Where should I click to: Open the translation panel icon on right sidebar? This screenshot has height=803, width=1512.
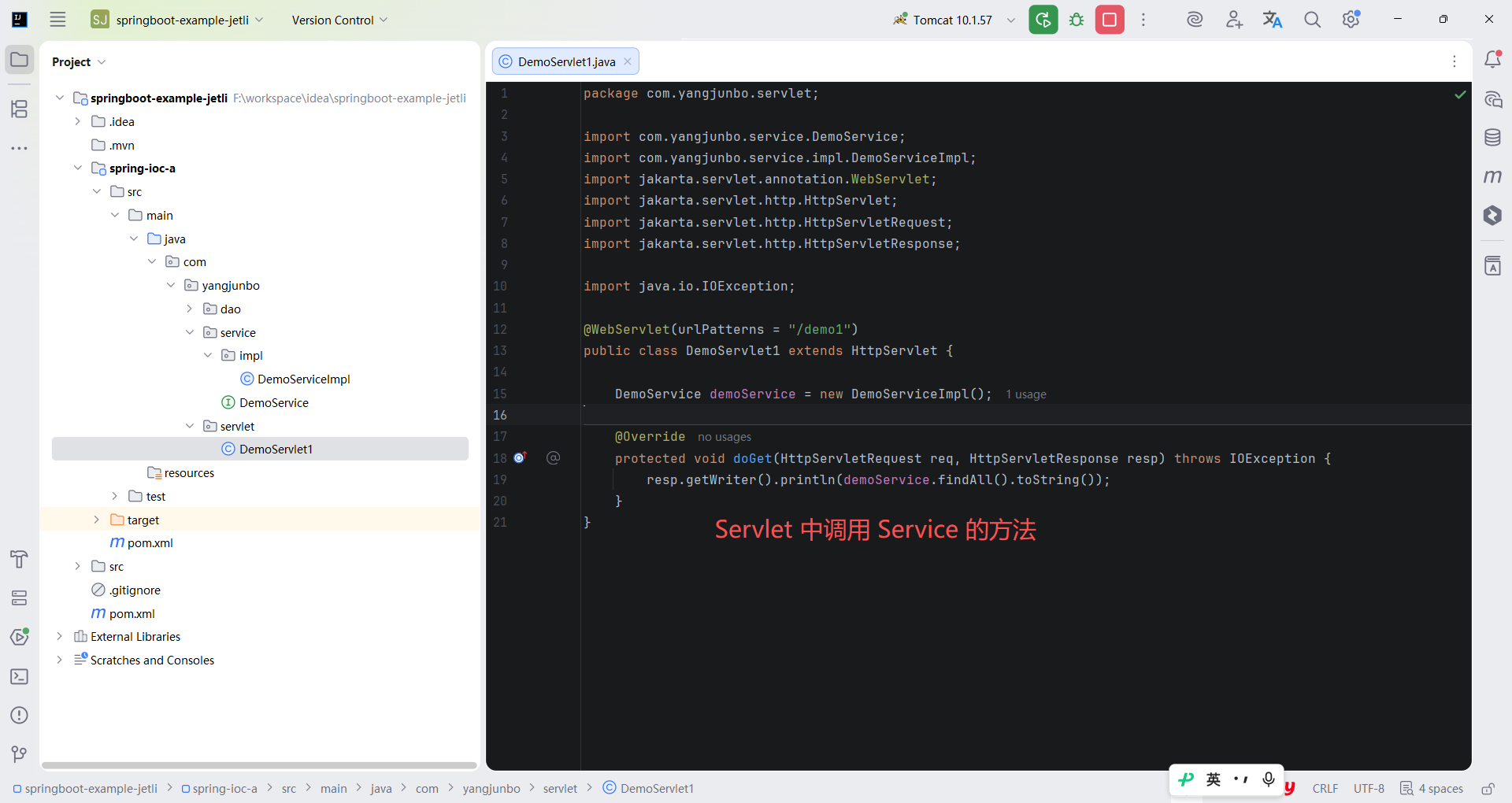[1492, 266]
